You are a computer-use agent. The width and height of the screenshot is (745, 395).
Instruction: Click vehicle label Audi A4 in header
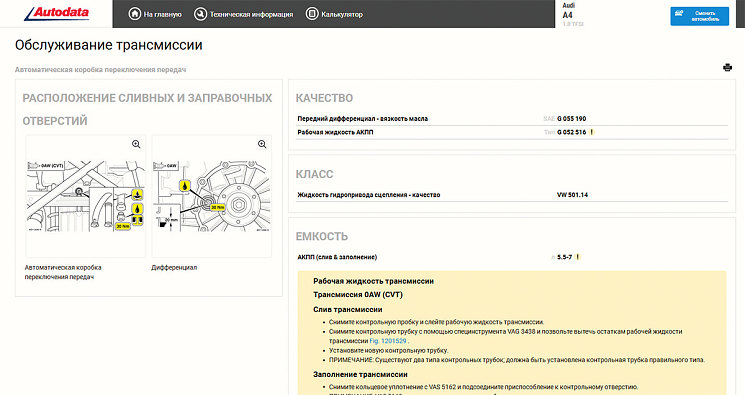click(x=569, y=10)
